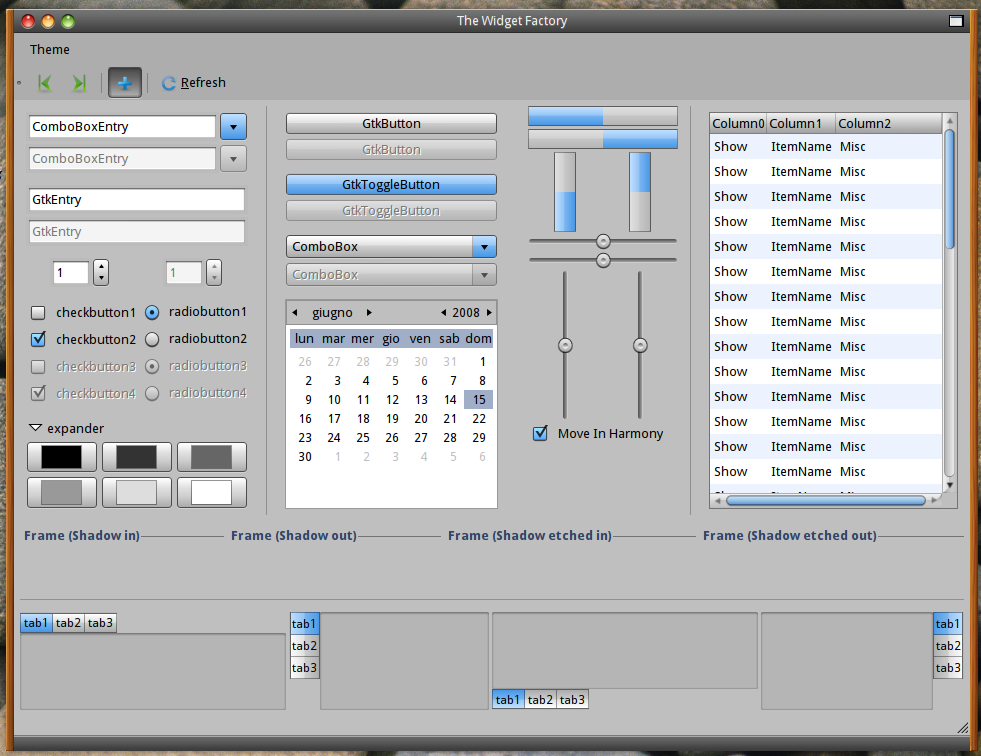Select tab3 in right-tabbed notebook
The width and height of the screenshot is (981, 756).
[x=948, y=668]
